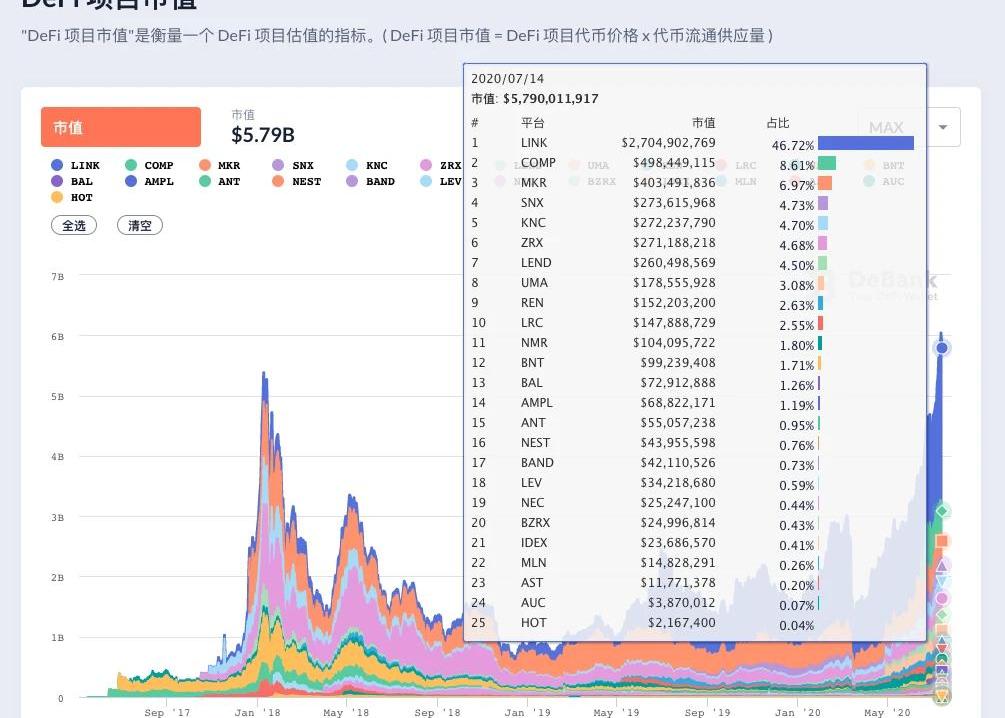Viewport: 1005px width, 718px height.
Task: Click the NEST orange legend marker
Action: [x=278, y=182]
